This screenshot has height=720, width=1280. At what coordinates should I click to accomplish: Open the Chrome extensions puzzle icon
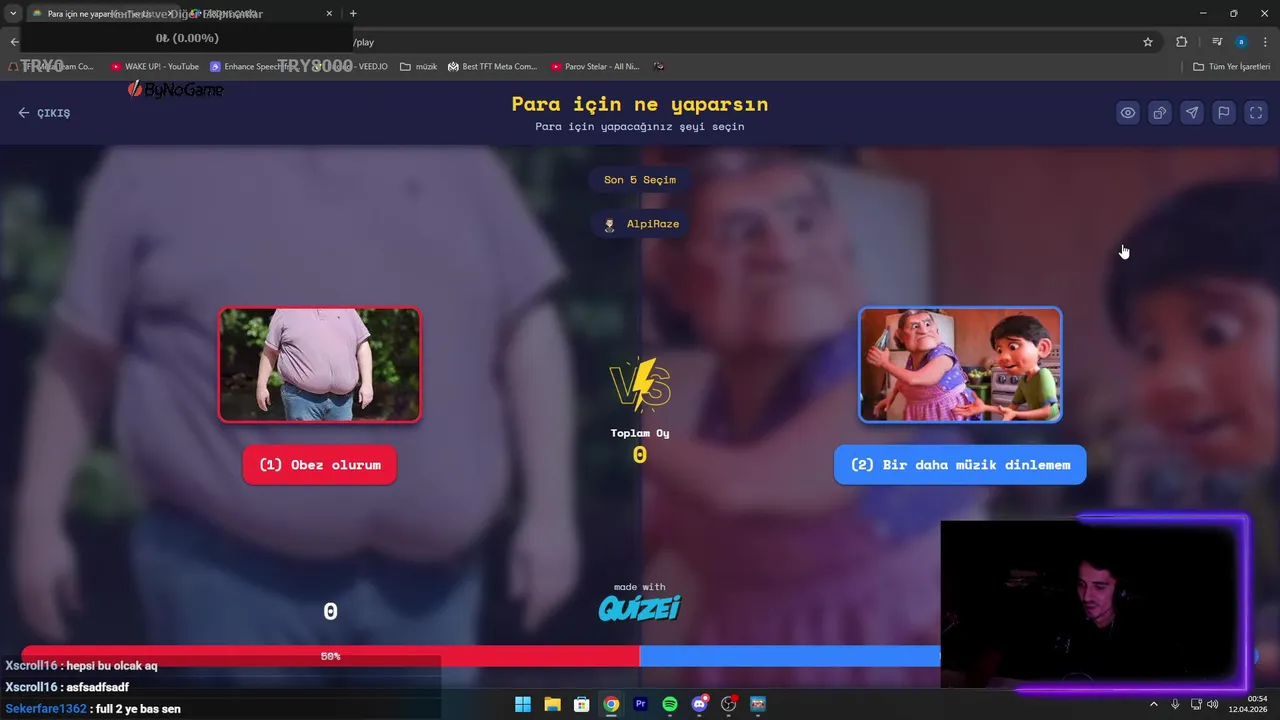1182,42
